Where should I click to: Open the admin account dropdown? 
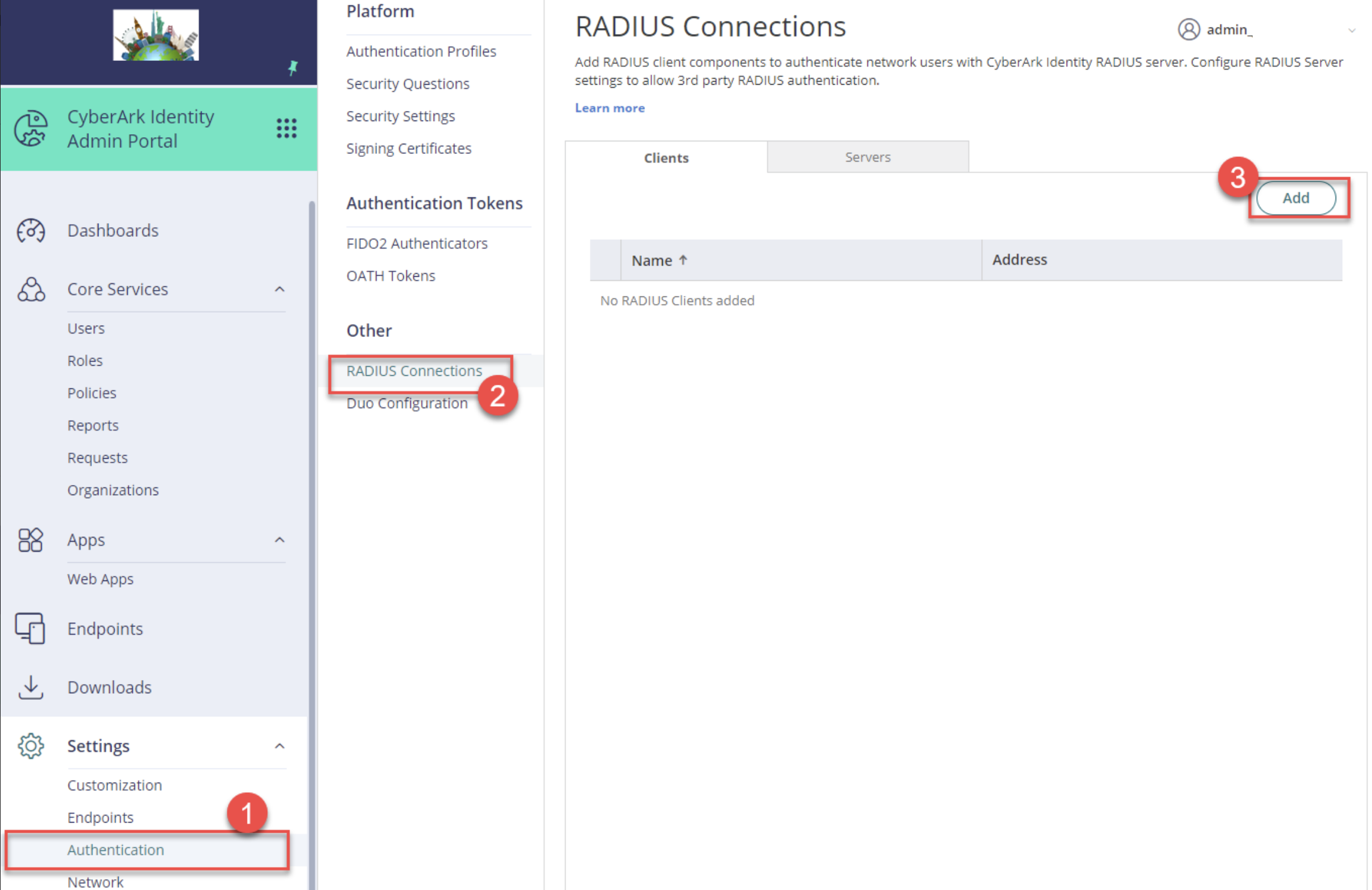(x=1353, y=30)
